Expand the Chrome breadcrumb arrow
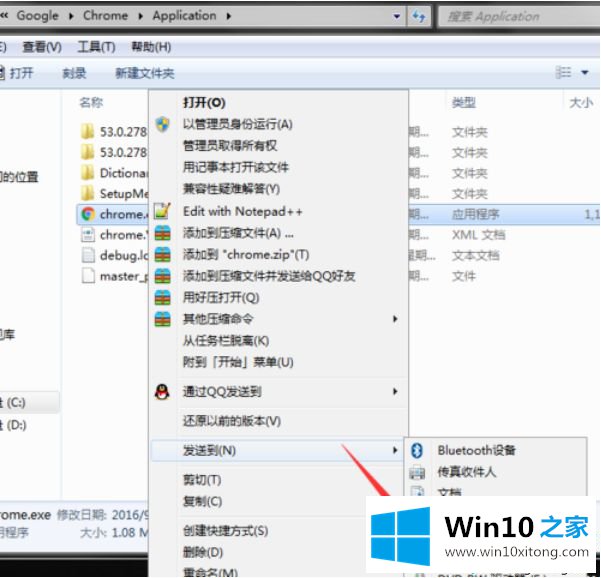 [x=140, y=16]
